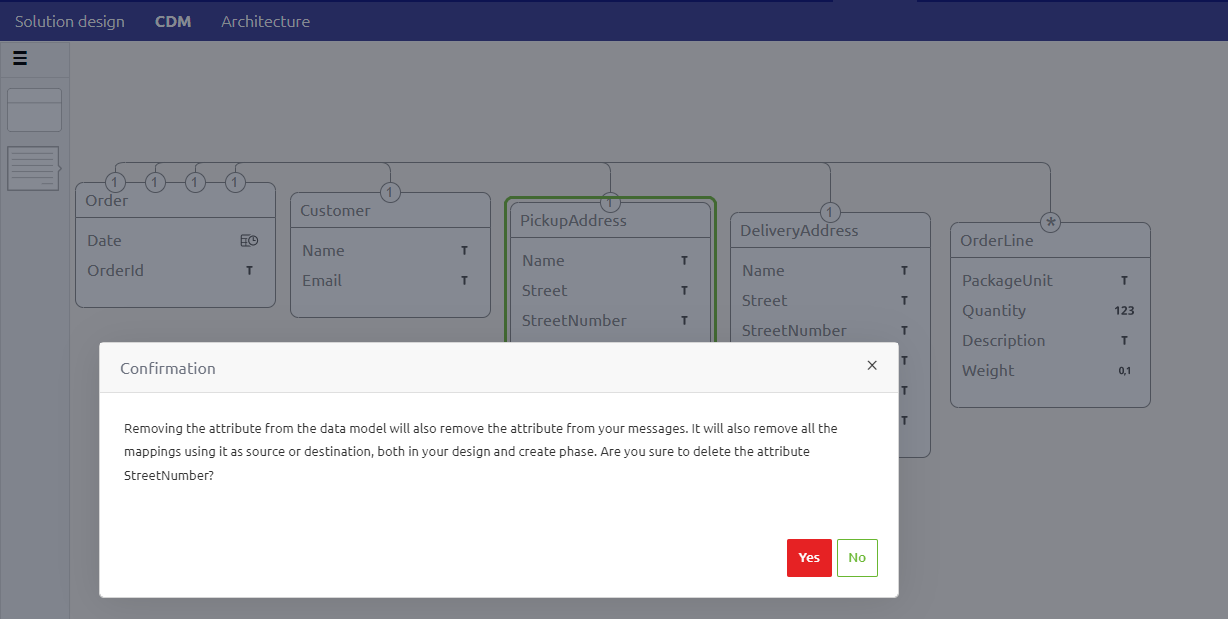Click the text type icon on Customer's Email attribute
The height and width of the screenshot is (619, 1228).
pyautogui.click(x=463, y=281)
